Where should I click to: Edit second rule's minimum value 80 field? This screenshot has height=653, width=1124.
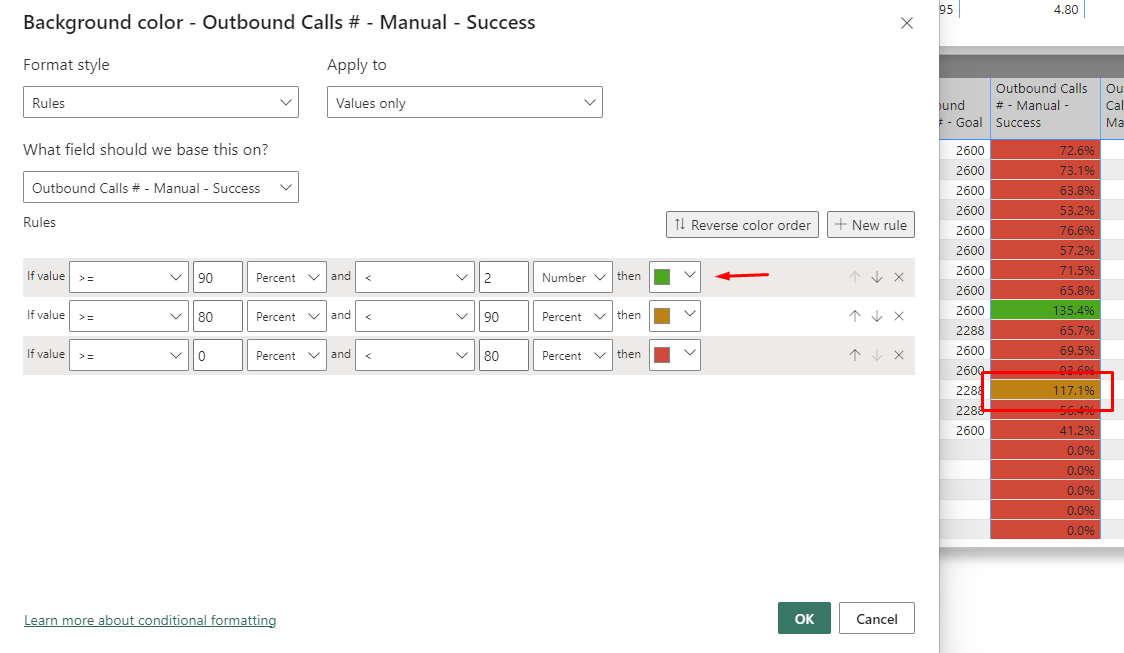pyautogui.click(x=218, y=316)
